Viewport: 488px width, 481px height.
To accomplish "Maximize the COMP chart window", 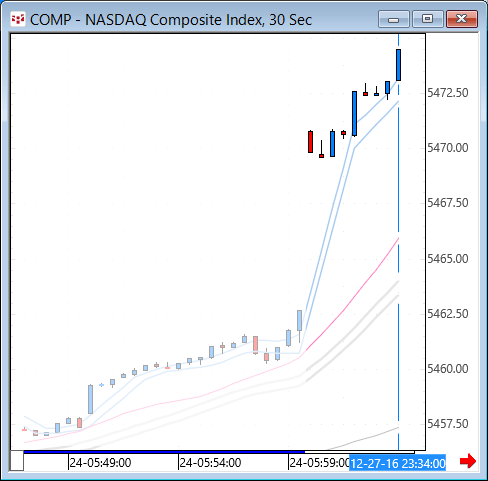I will point(428,19).
